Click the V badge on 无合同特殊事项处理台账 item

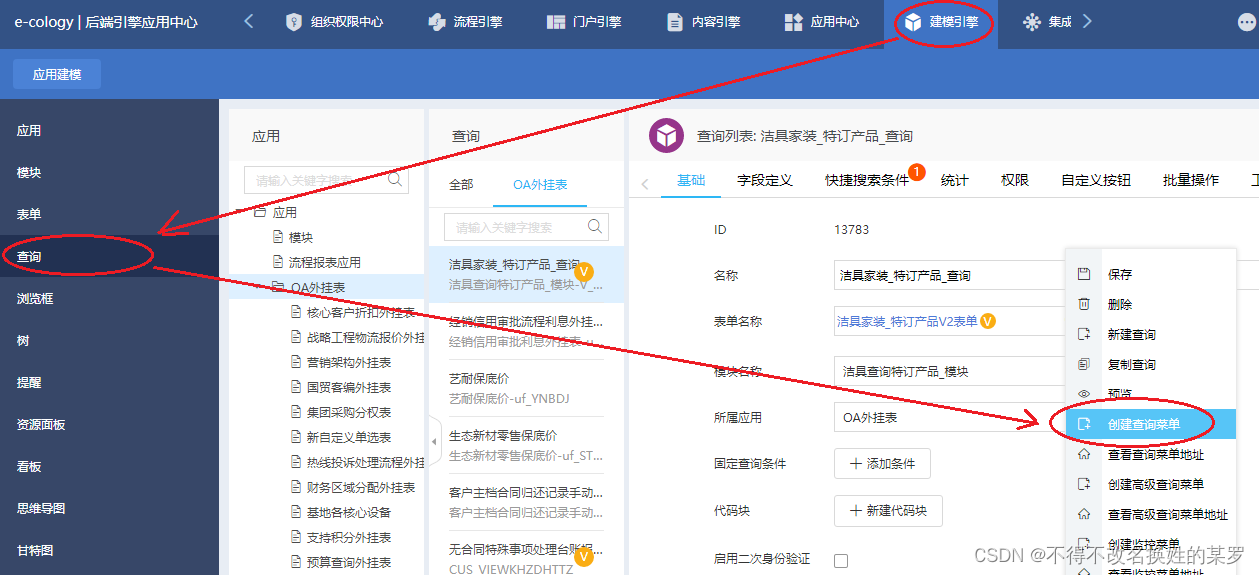click(585, 556)
